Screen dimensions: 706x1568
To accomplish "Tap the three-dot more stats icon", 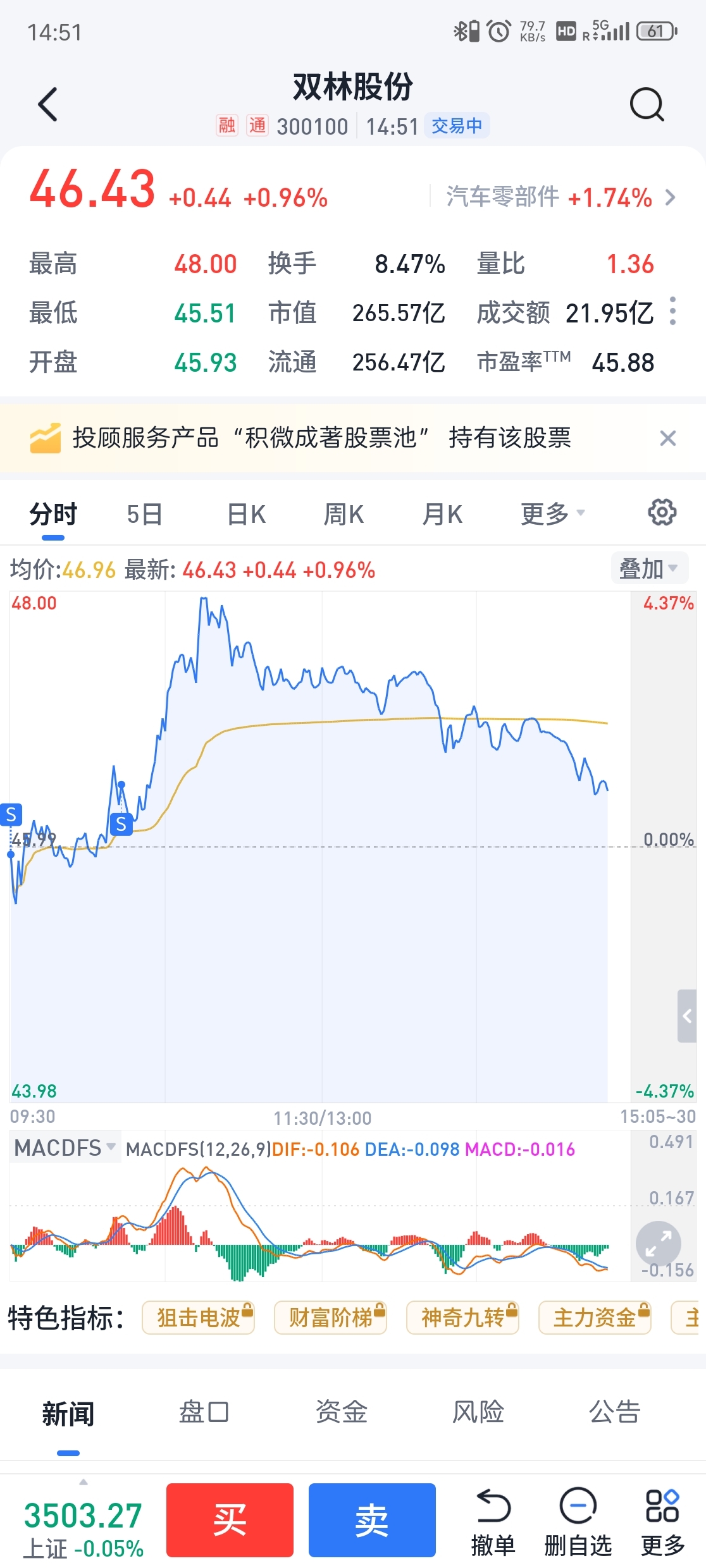I will pos(672,311).
